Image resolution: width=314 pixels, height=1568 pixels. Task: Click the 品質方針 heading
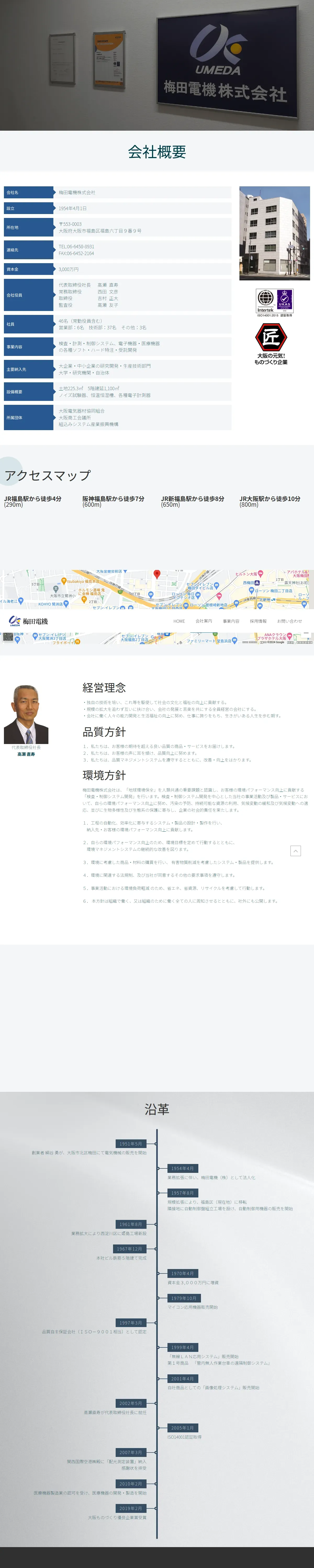104,732
